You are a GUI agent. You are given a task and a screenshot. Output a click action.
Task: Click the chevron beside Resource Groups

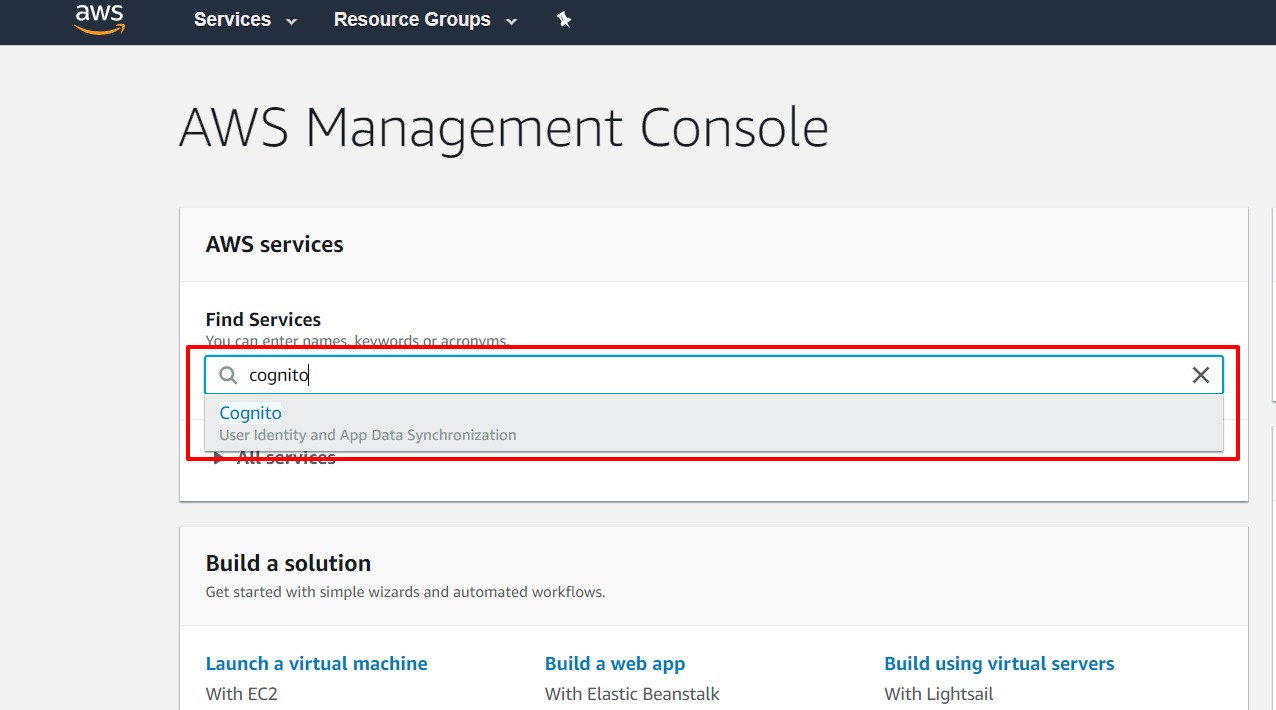point(511,20)
